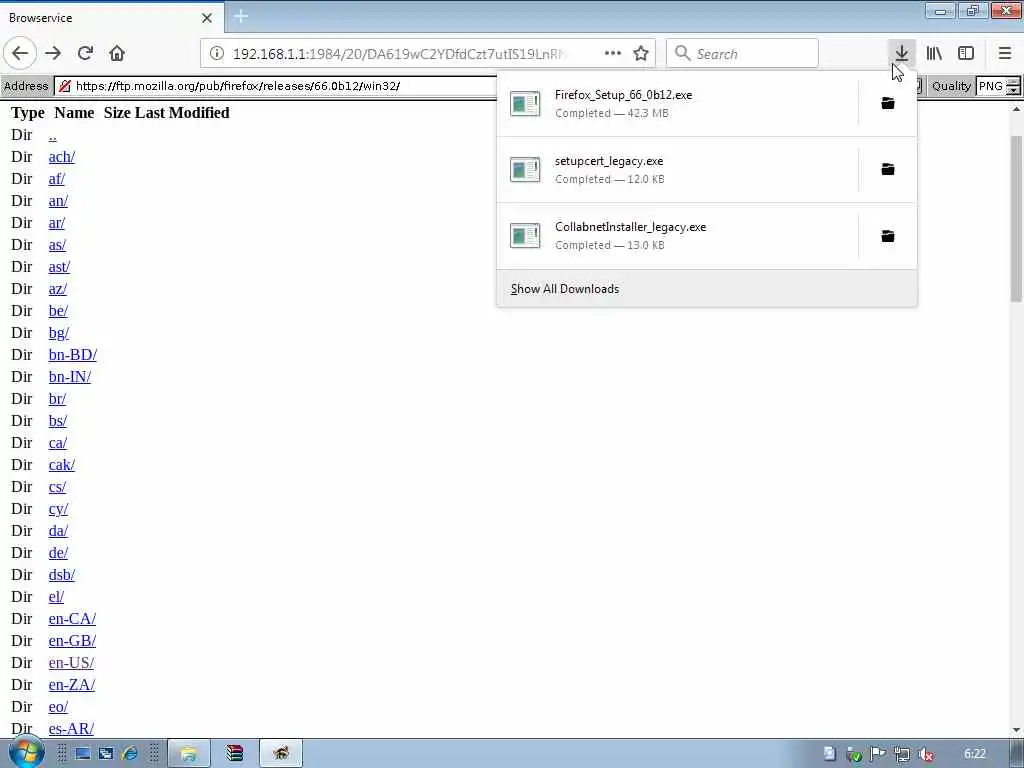Open Windows Explorer taskbar button
This screenshot has height=768, width=1024.
click(x=189, y=754)
